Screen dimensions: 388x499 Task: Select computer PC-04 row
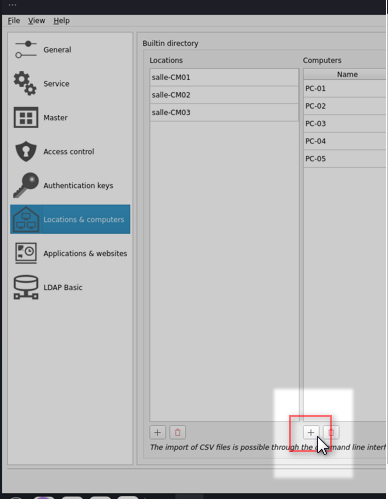345,141
